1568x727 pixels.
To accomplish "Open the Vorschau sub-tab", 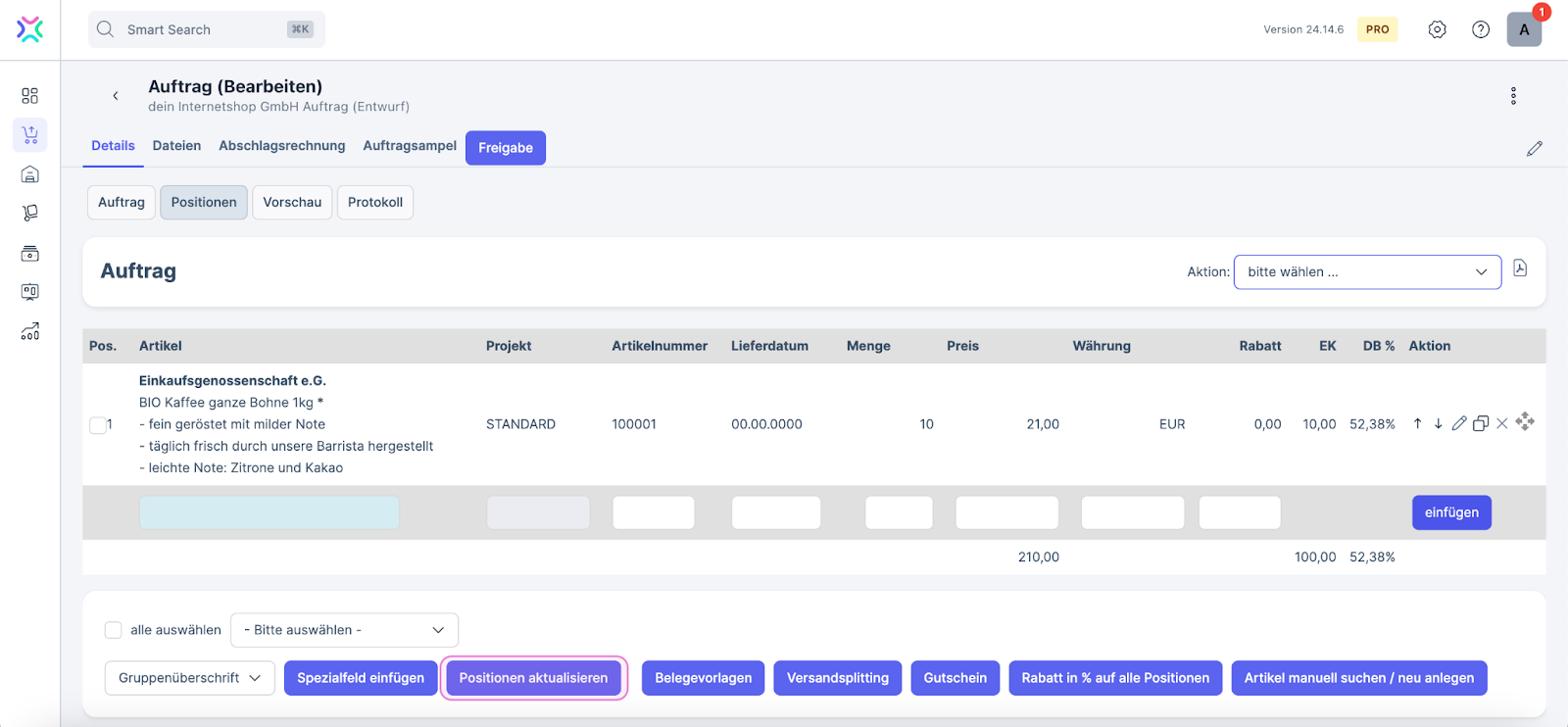I will 292,202.
